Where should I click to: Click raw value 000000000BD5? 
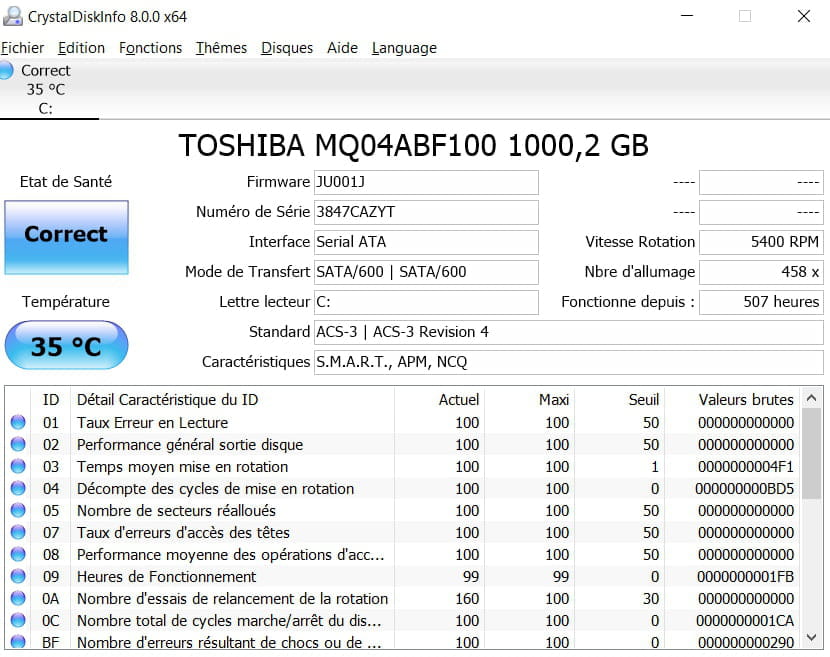click(x=745, y=489)
